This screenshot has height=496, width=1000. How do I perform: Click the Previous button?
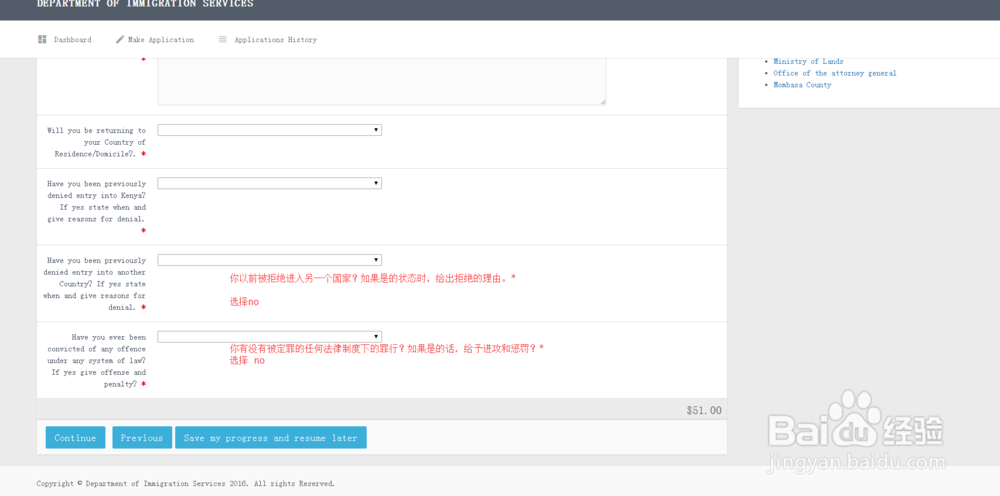(x=142, y=438)
